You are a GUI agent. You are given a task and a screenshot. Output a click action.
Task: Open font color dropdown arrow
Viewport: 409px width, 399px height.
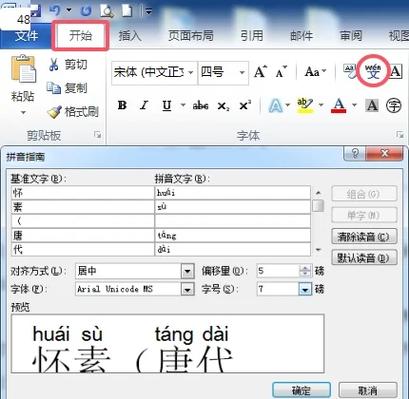pyautogui.click(x=354, y=106)
